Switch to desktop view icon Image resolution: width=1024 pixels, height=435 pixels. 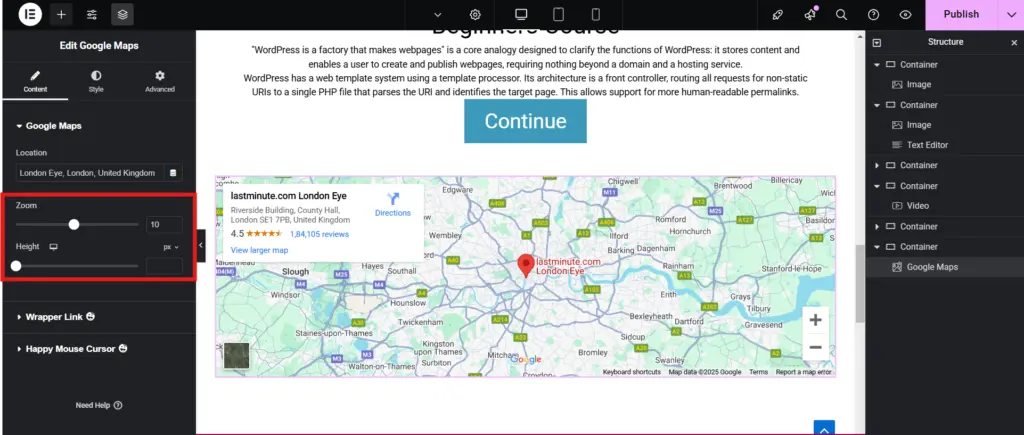pos(521,14)
